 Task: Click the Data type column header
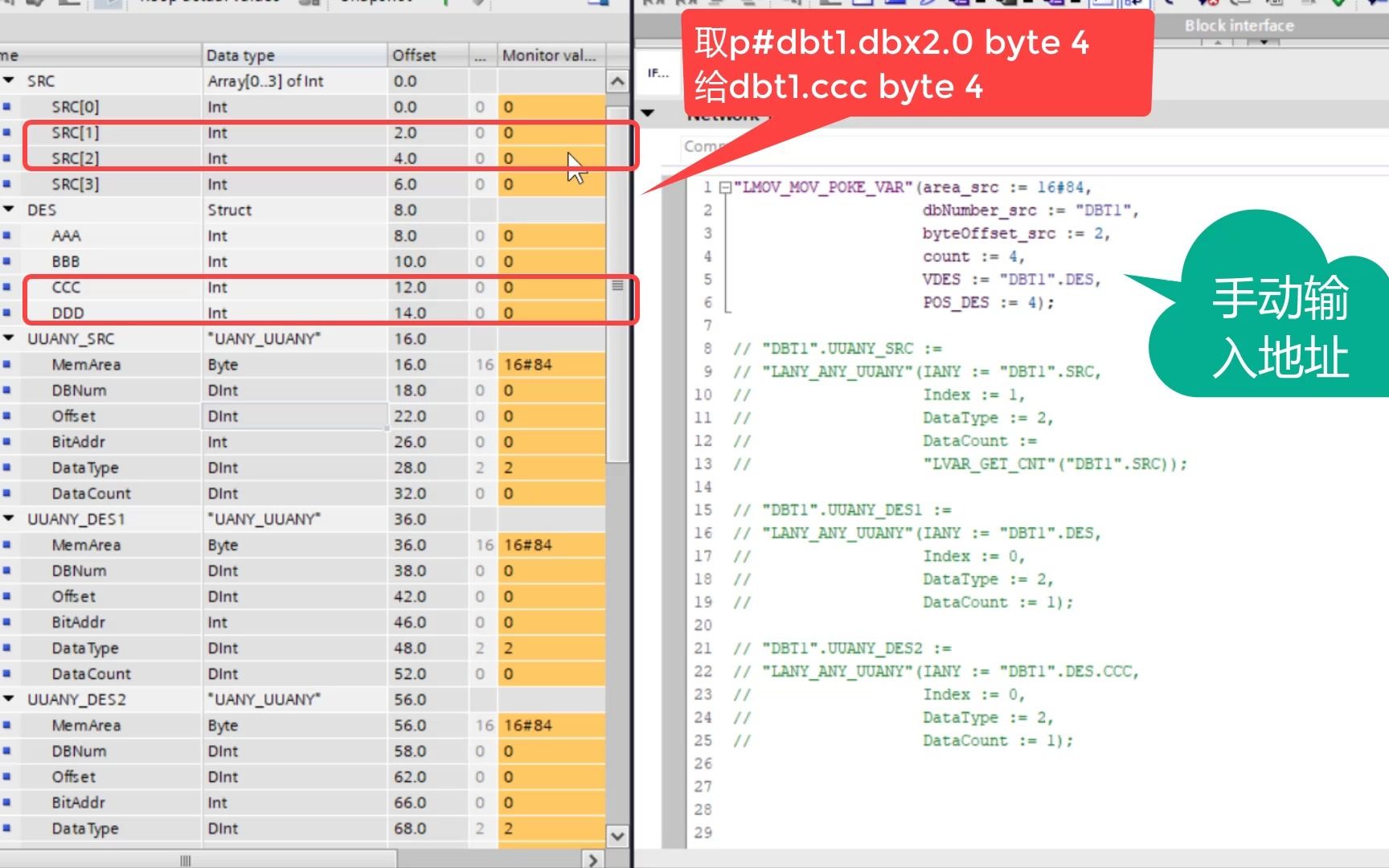point(294,55)
